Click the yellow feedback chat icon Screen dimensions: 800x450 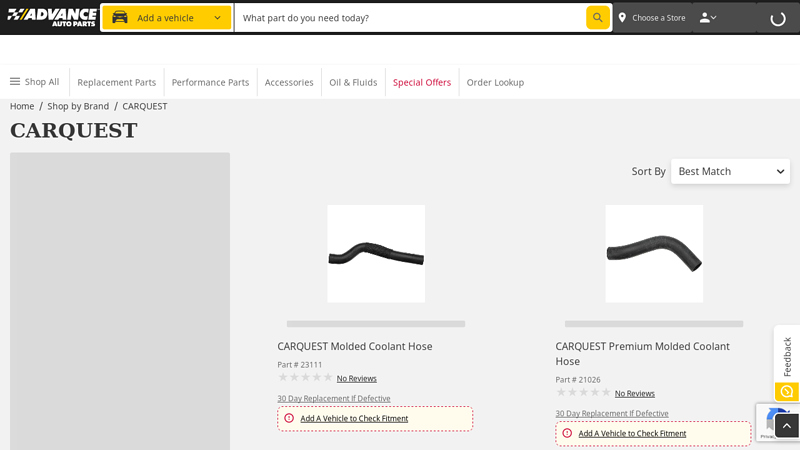787,392
